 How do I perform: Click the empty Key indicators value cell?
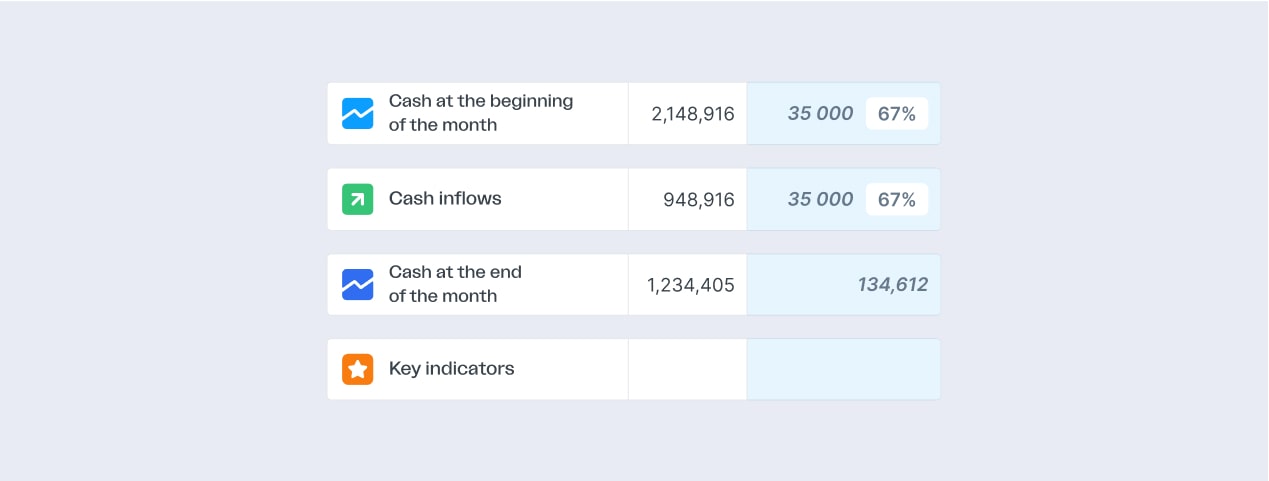point(687,369)
